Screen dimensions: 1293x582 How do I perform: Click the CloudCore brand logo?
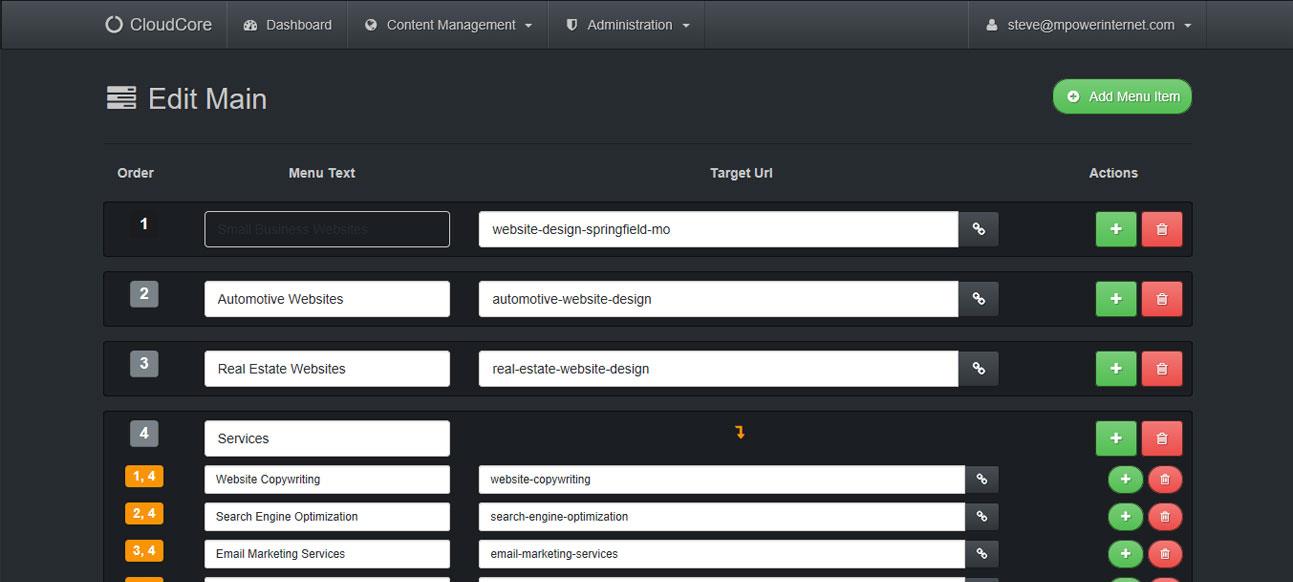pos(159,25)
